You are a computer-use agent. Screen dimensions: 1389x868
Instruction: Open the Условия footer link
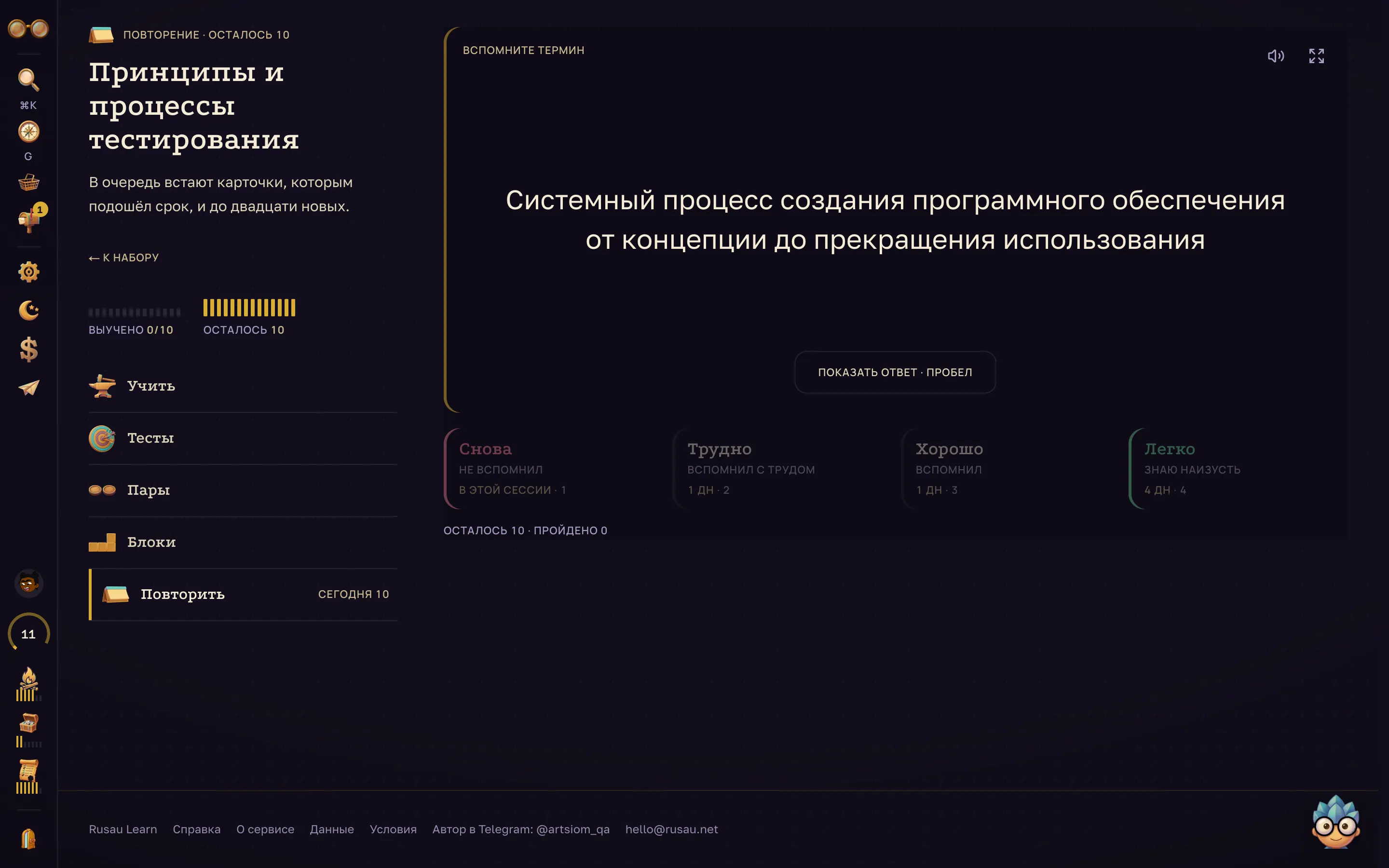pyautogui.click(x=393, y=829)
